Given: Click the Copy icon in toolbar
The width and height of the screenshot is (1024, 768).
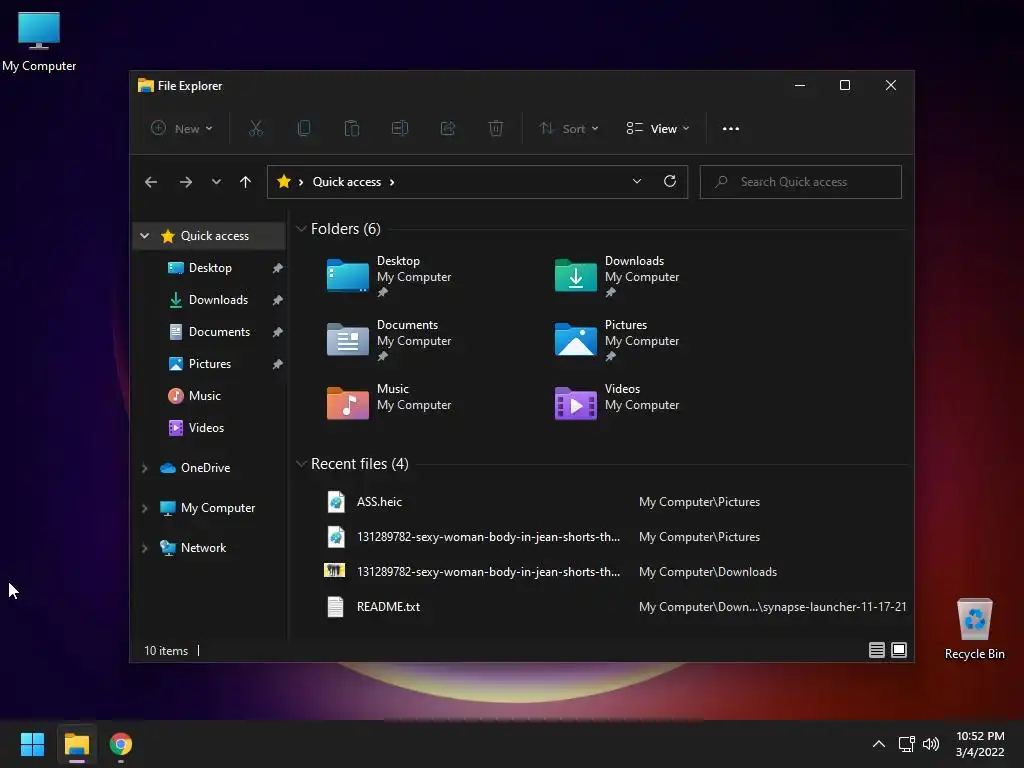Looking at the screenshot, I should click(304, 129).
